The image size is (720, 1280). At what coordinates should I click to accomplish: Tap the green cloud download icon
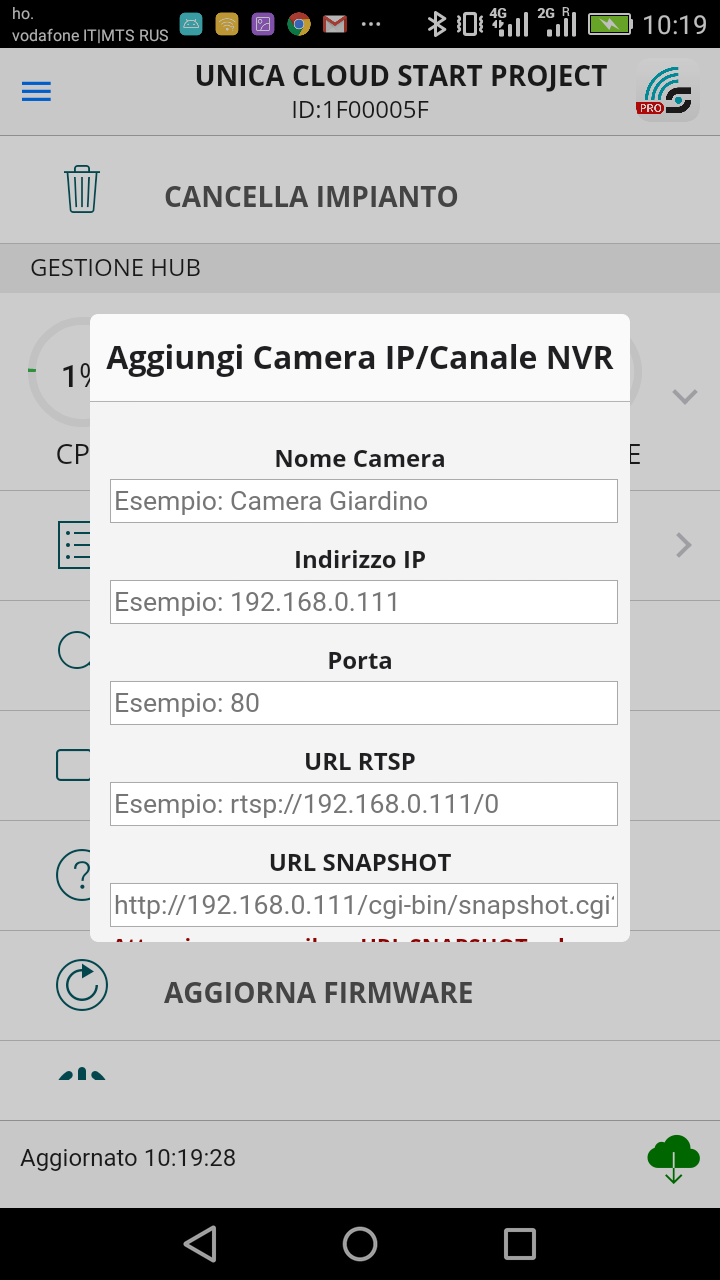pos(673,1159)
